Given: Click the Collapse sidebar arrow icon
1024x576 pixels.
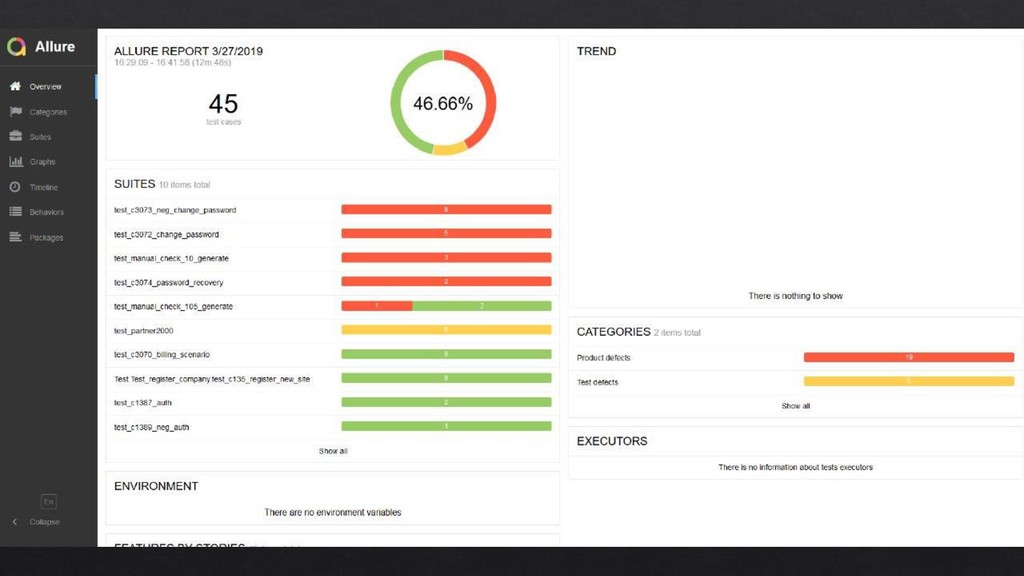Looking at the screenshot, I should [x=14, y=522].
